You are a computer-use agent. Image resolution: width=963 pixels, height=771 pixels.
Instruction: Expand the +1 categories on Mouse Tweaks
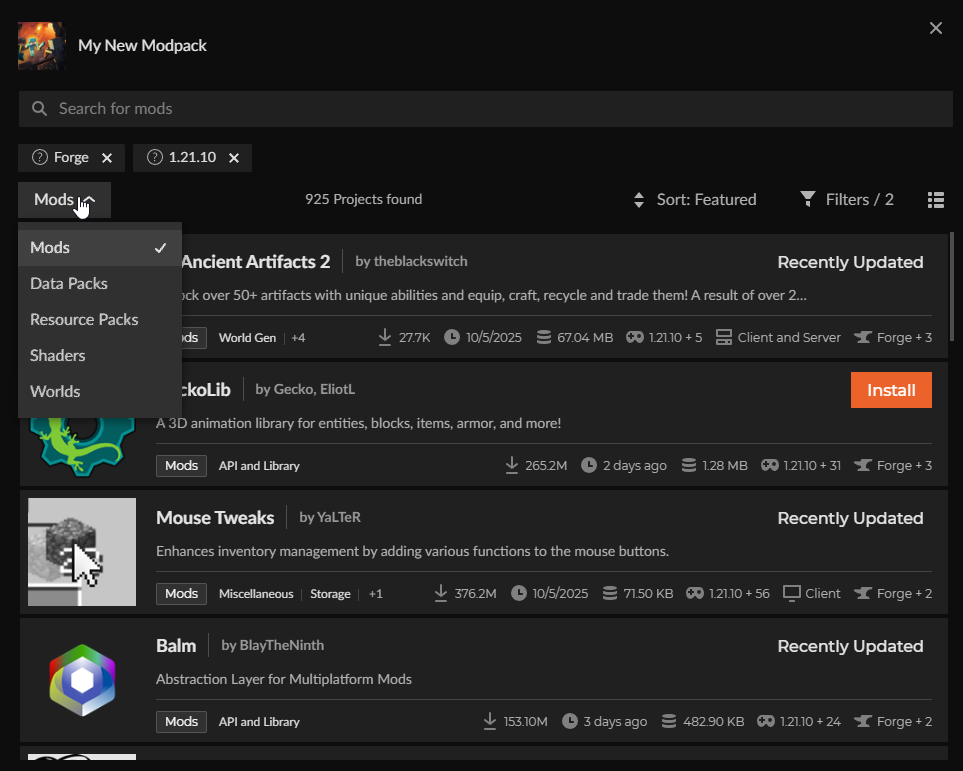pyautogui.click(x=376, y=594)
